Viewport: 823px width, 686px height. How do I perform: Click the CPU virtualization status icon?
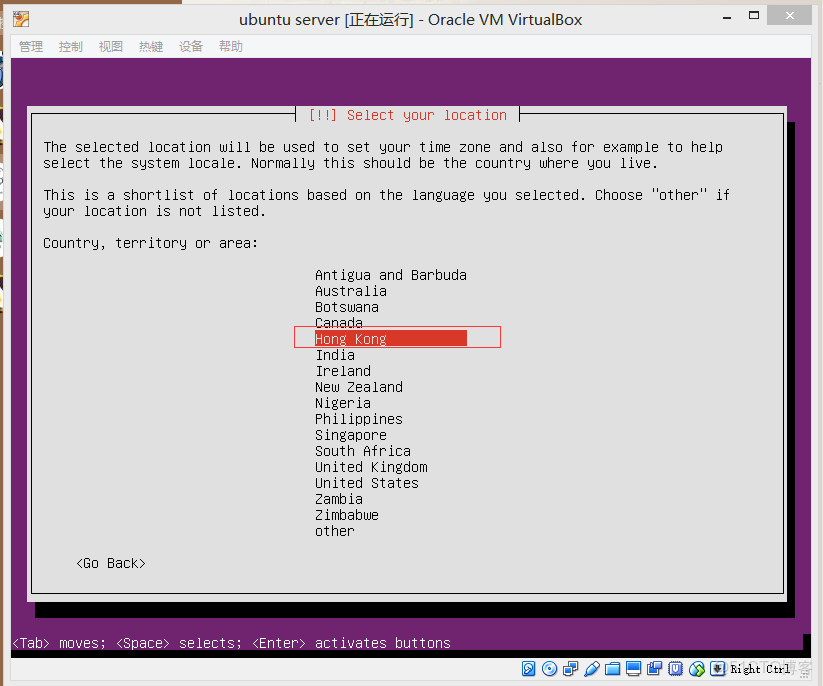coord(676,669)
